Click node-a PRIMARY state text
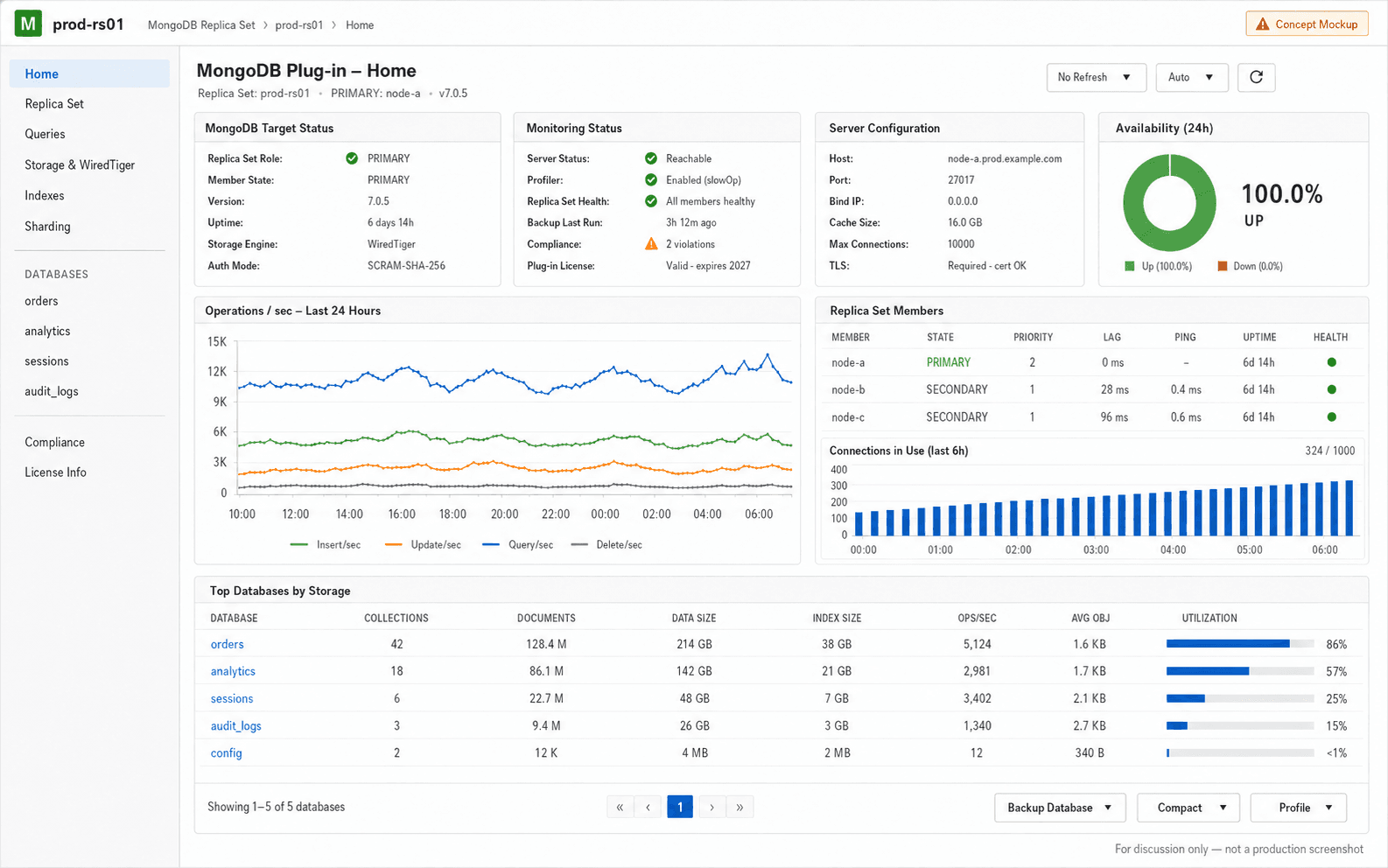 coord(949,362)
